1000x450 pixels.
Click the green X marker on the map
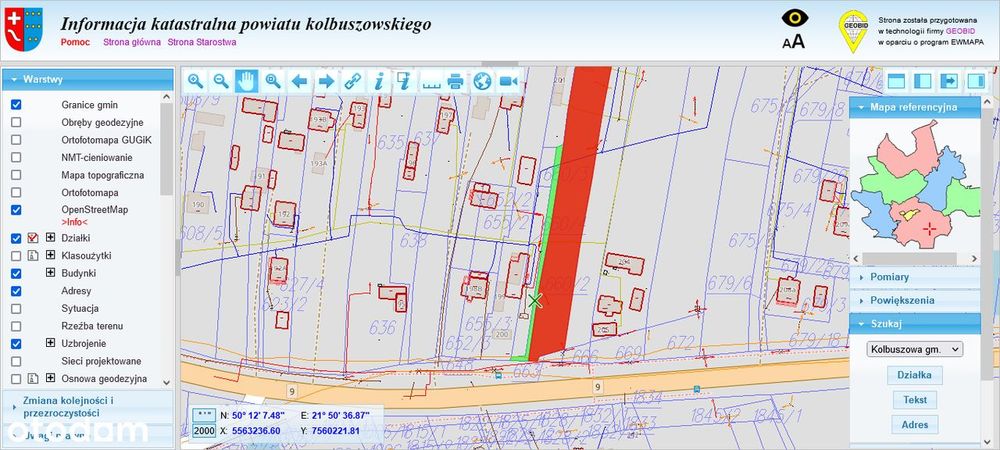pyautogui.click(x=535, y=301)
